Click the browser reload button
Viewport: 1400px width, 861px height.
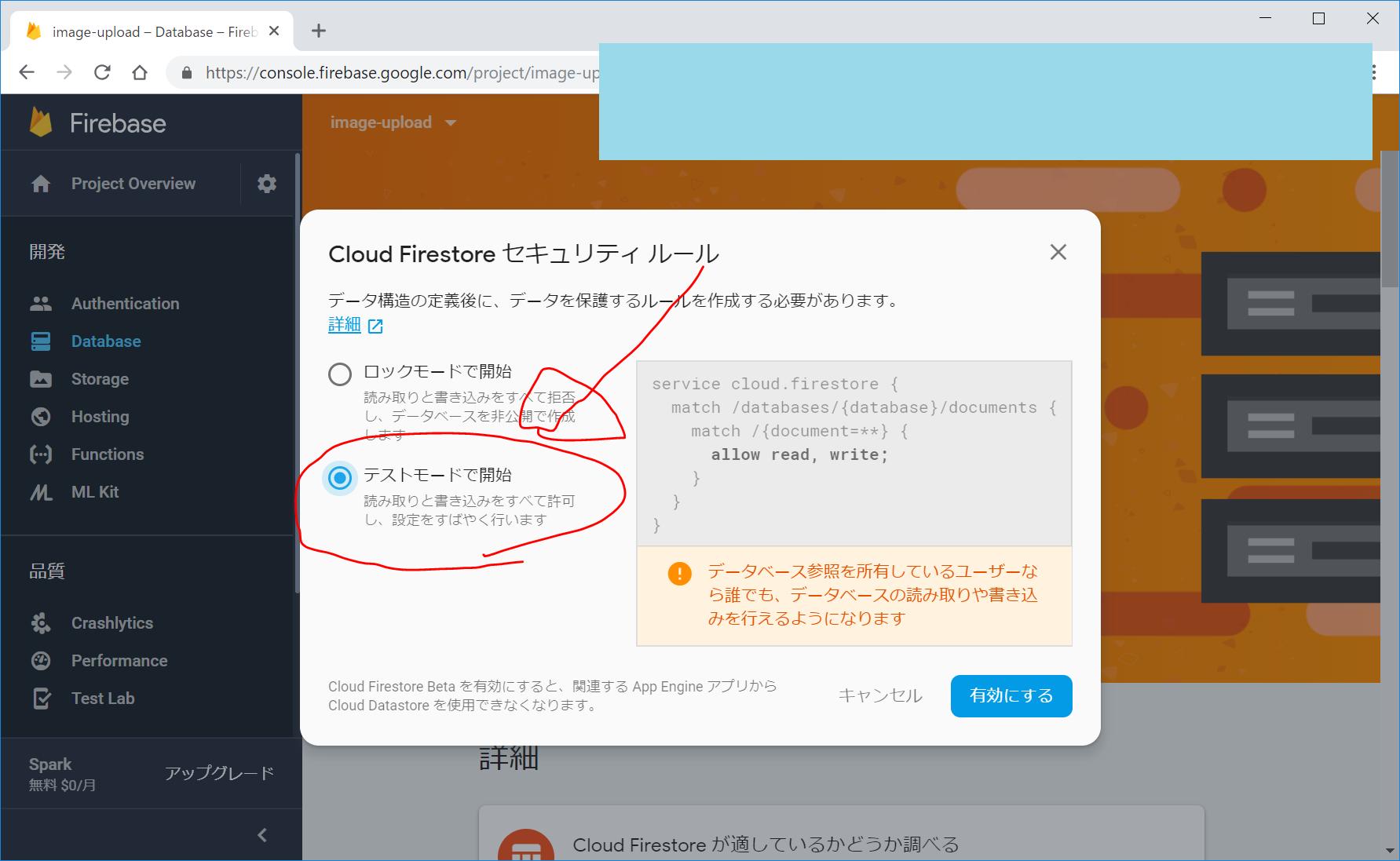click(x=102, y=73)
